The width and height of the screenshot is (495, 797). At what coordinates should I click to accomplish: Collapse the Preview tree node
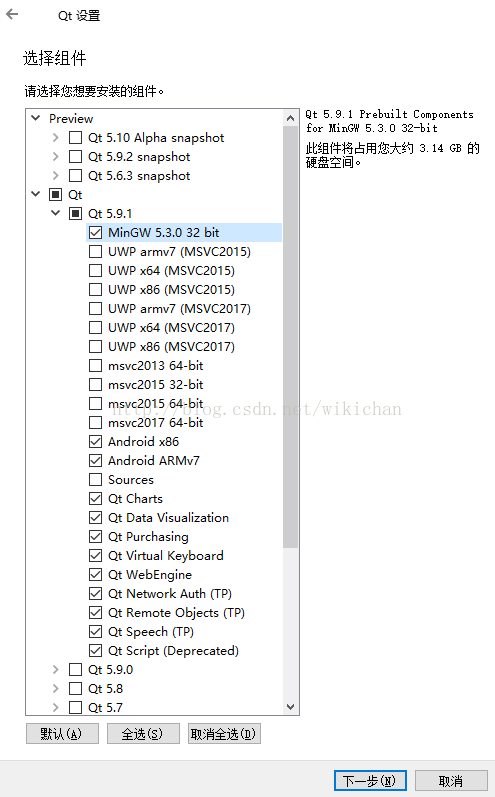click(x=36, y=118)
